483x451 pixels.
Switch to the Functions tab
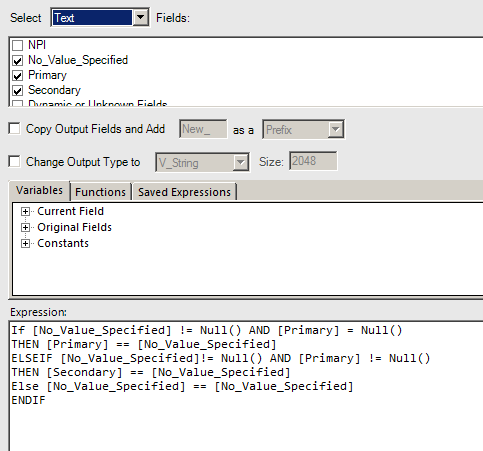coord(100,192)
